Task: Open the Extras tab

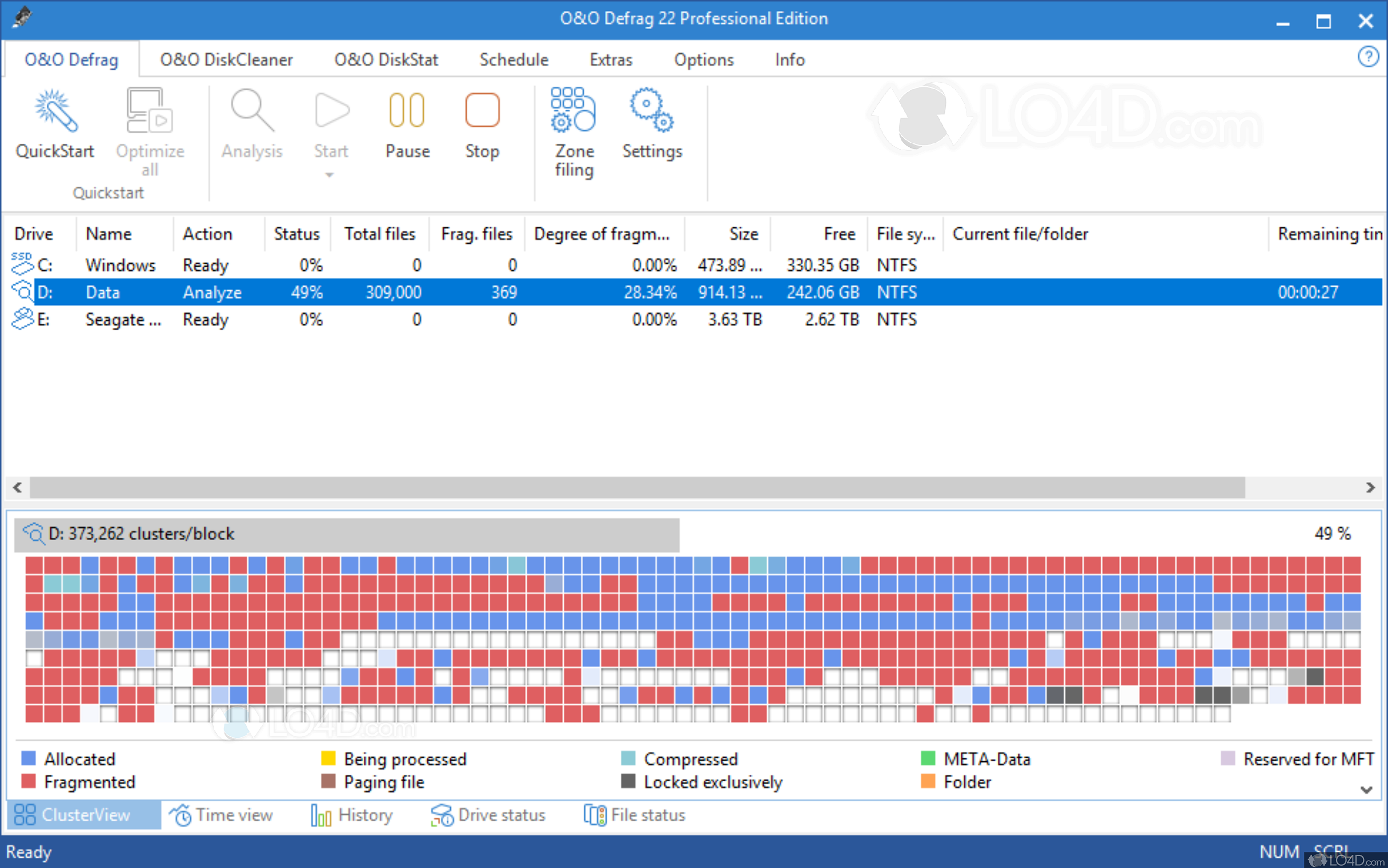Action: click(x=611, y=60)
